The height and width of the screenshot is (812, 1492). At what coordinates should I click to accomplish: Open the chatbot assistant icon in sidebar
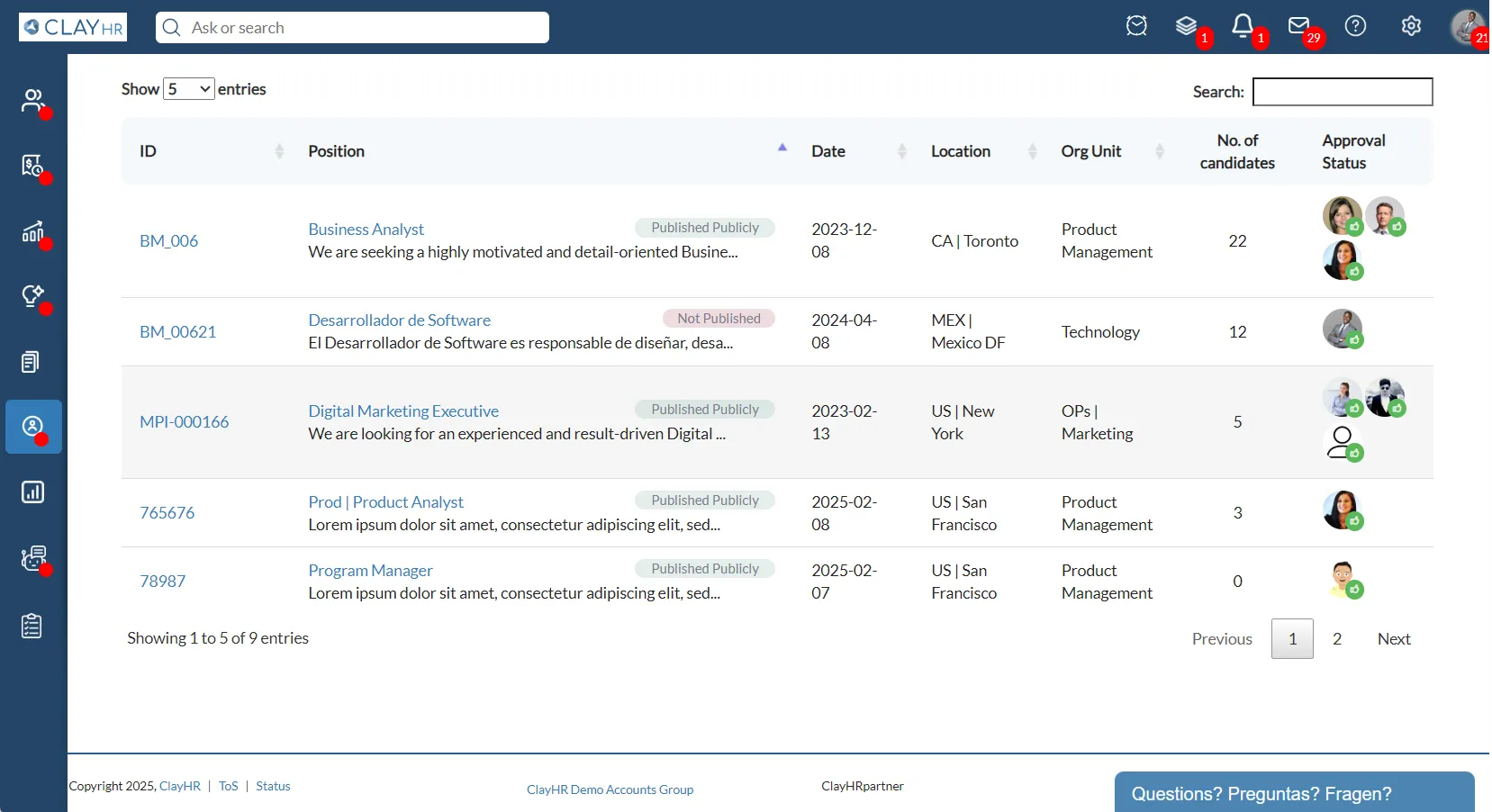click(32, 559)
